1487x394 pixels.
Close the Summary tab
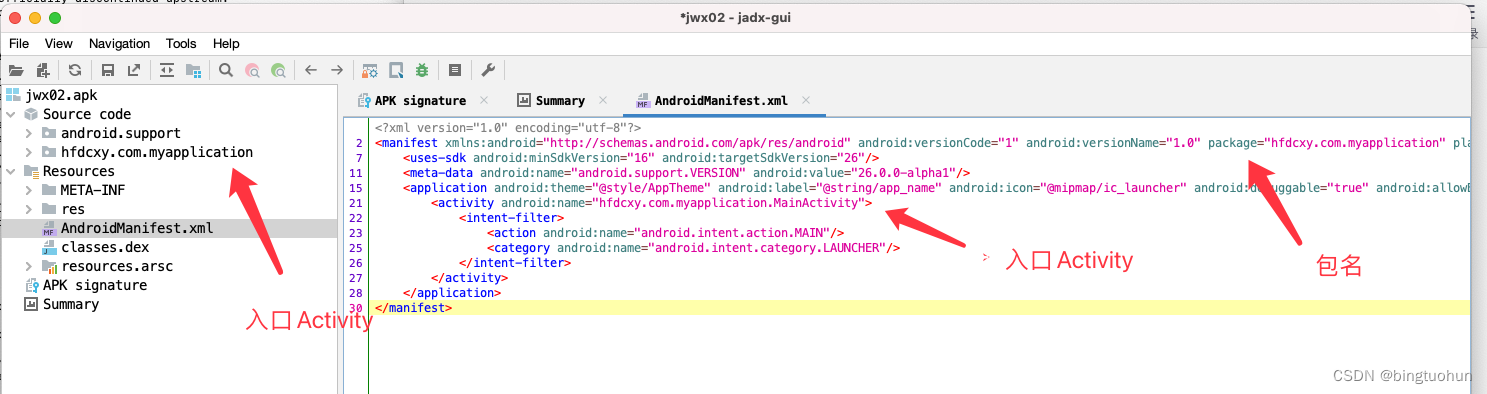click(603, 100)
